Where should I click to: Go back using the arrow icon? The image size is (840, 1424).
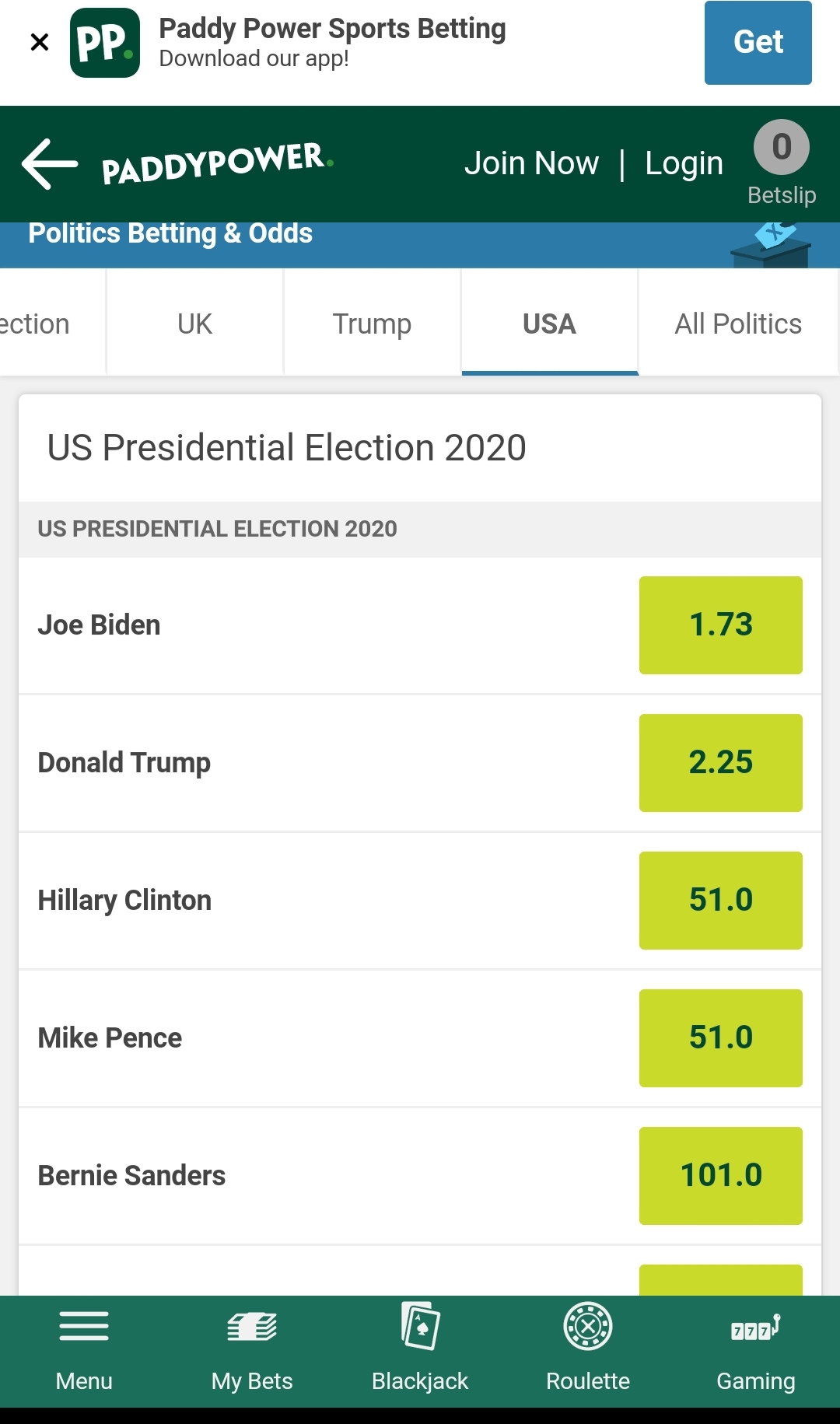[50, 164]
